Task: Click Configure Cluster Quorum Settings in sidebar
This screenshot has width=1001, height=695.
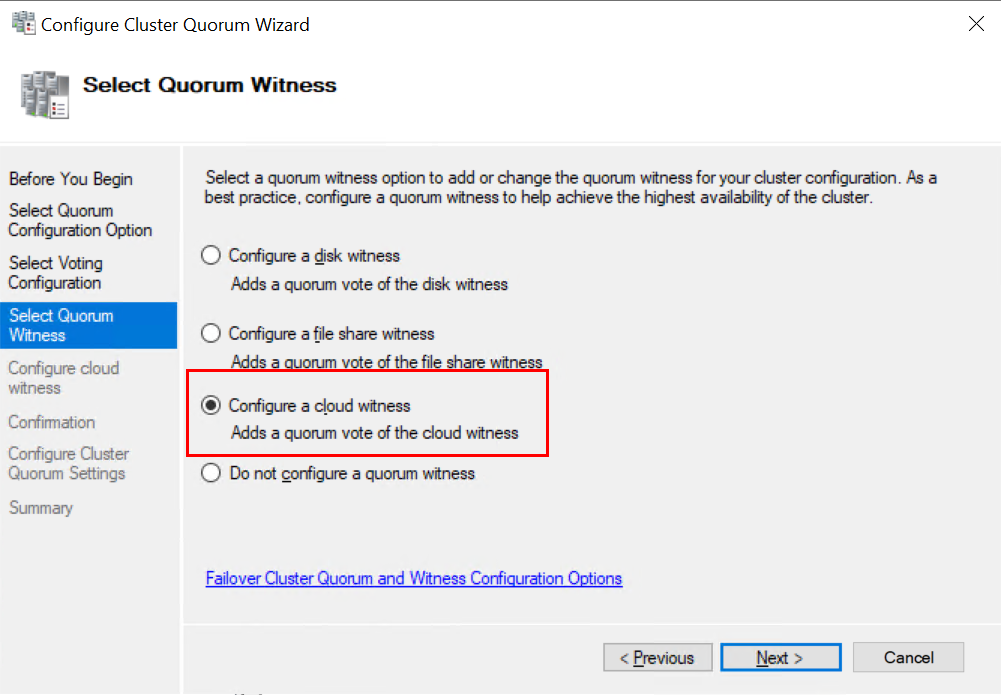Action: [68, 463]
